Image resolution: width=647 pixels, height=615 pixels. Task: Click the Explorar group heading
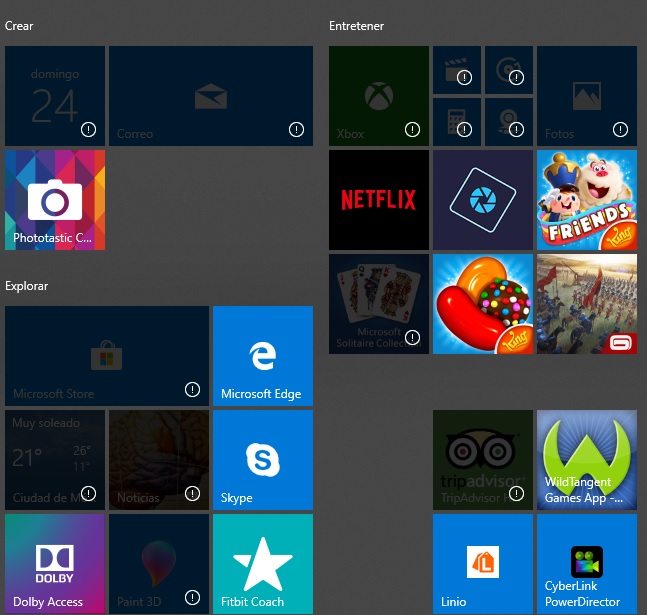click(26, 286)
